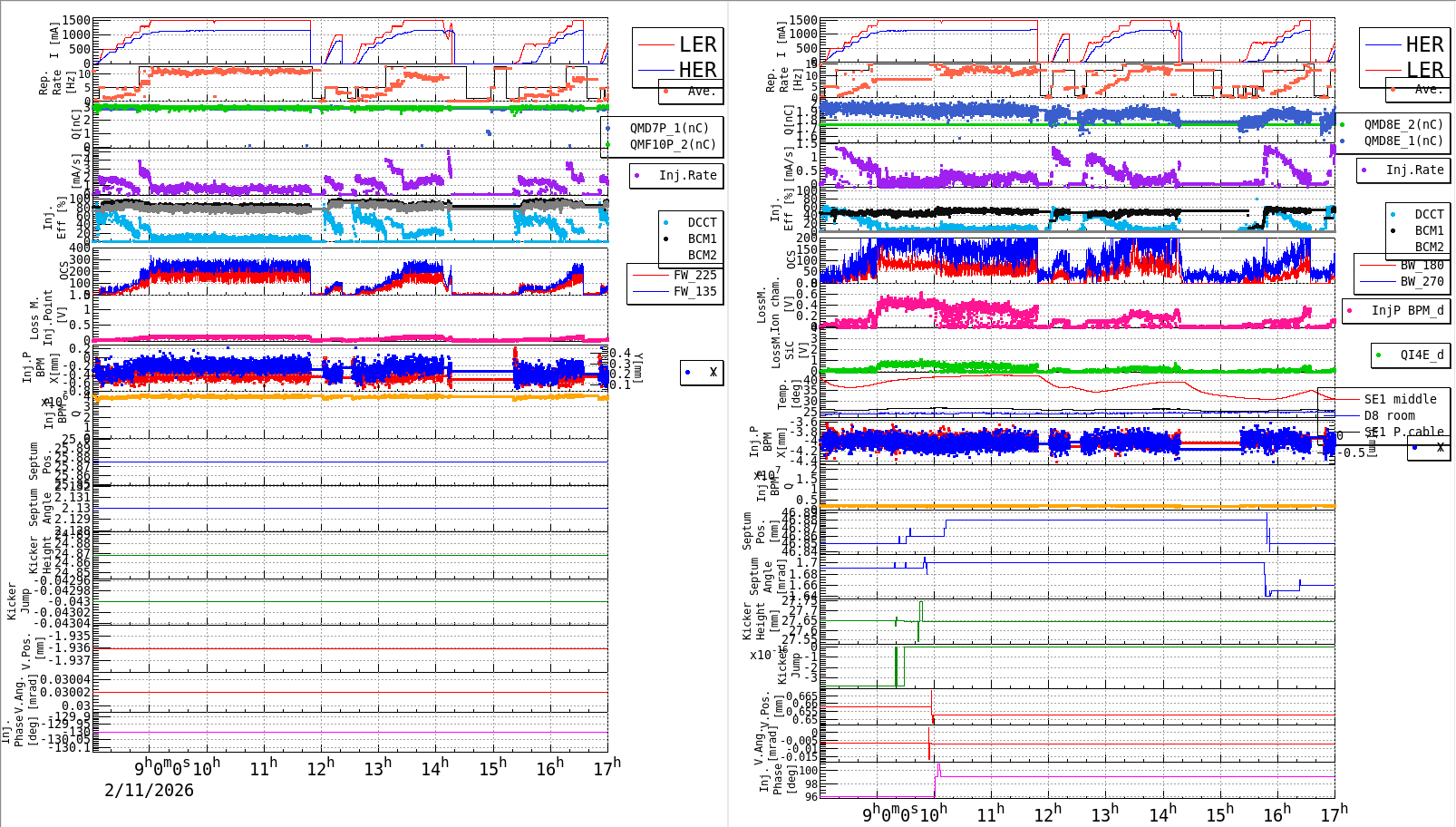
Task: Click the BCM2 legend entry in the right plot
Action: point(1429,247)
